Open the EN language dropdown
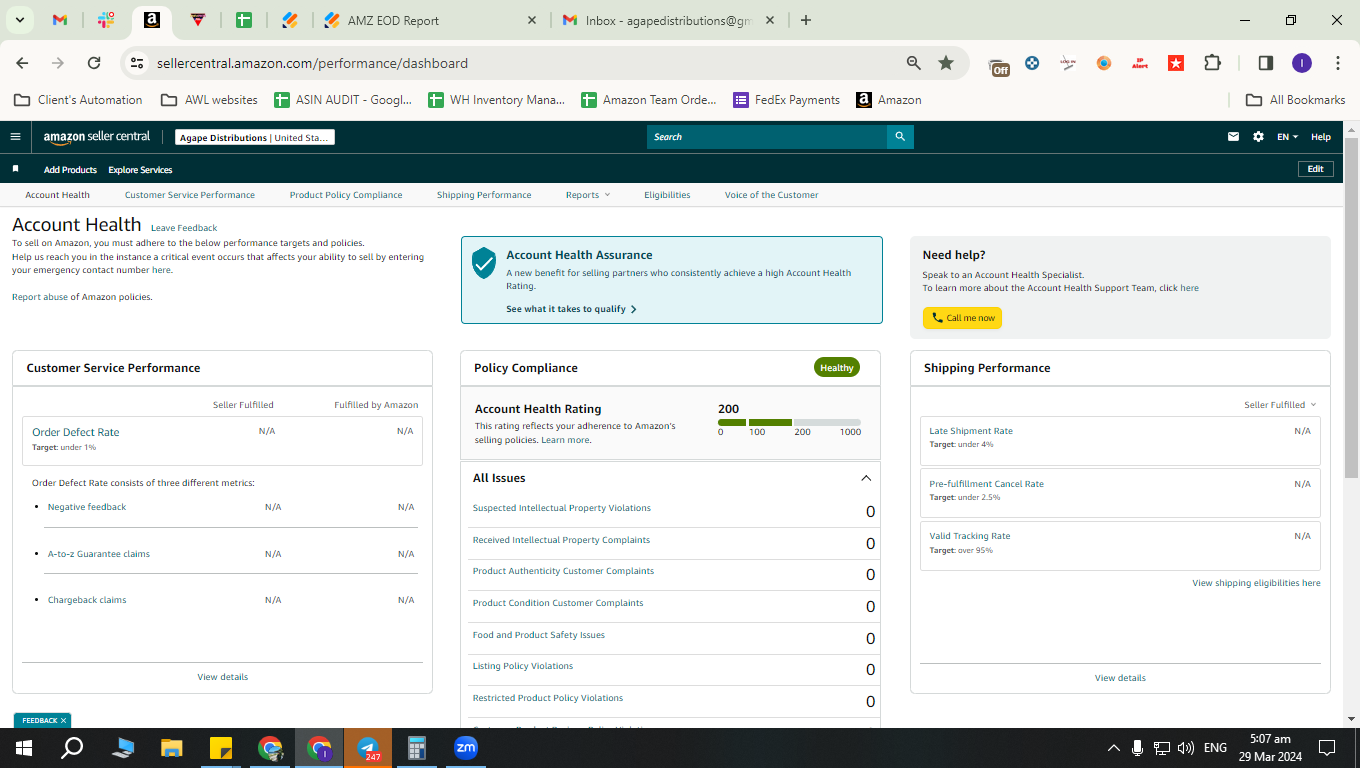 click(x=1288, y=137)
